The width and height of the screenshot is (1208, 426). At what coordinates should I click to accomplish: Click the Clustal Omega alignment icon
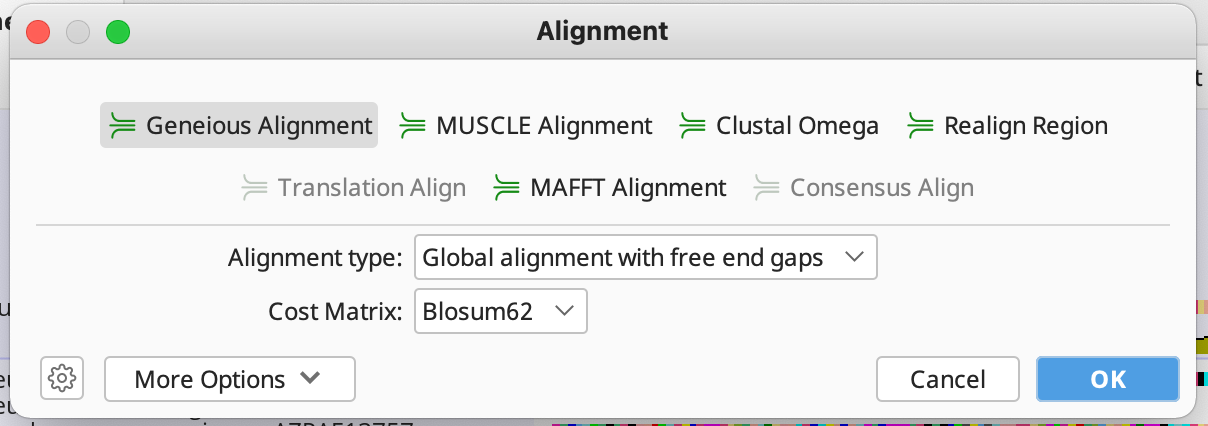click(692, 126)
